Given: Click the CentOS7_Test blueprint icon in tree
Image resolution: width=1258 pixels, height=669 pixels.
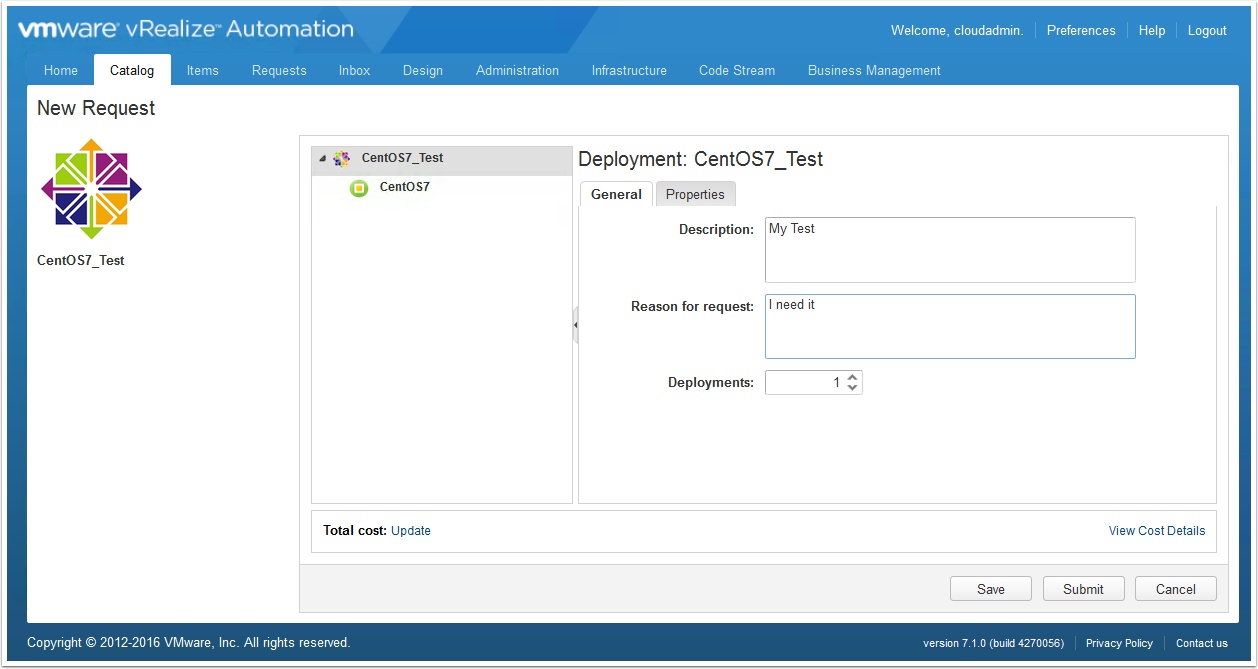Looking at the screenshot, I should (342, 158).
